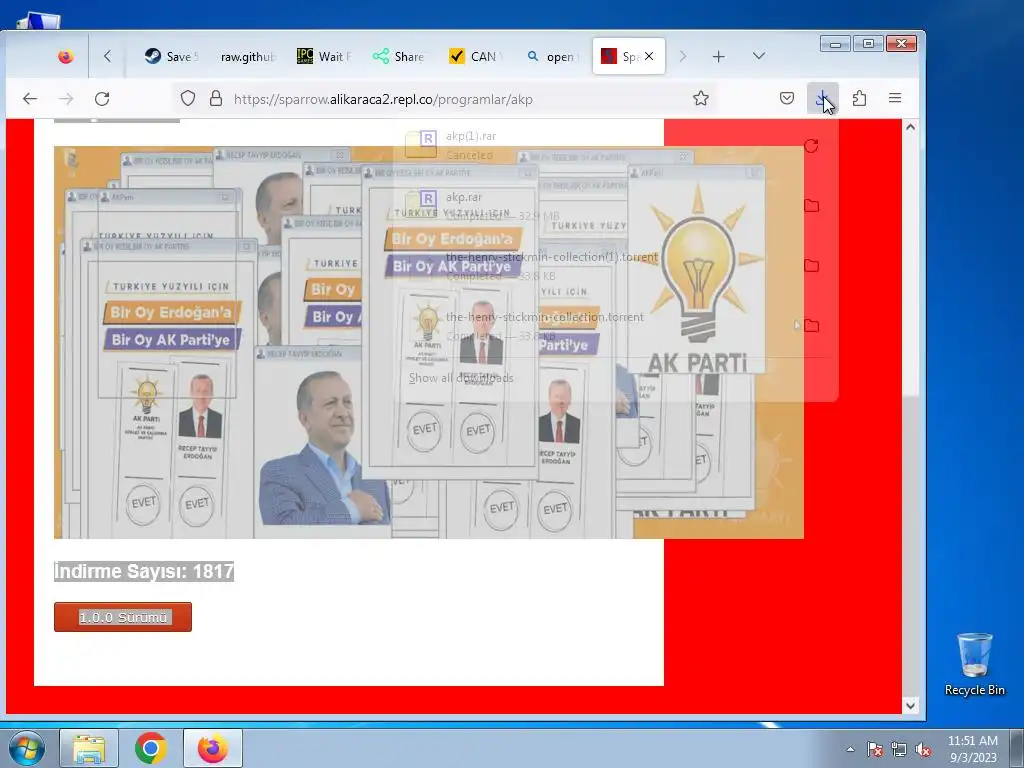Open a new tab with plus icon
The height and width of the screenshot is (768, 1024).
point(718,57)
